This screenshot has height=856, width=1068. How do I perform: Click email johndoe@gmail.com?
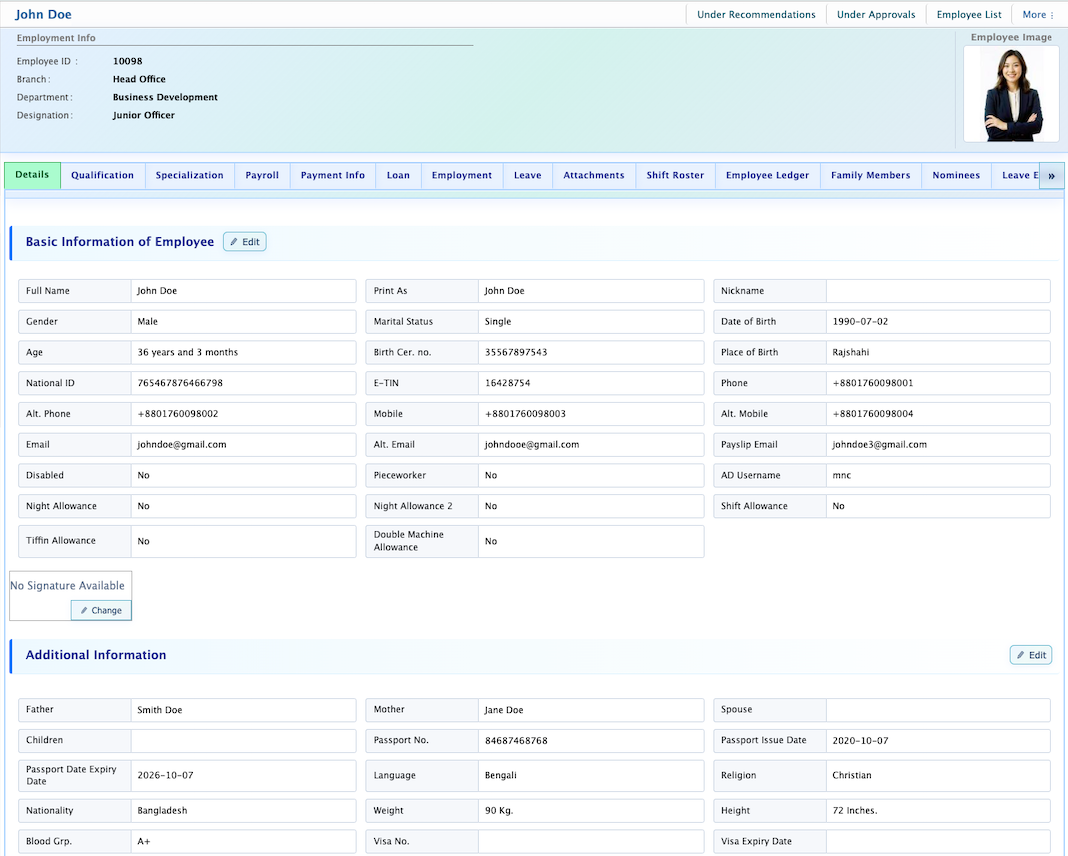[182, 445]
